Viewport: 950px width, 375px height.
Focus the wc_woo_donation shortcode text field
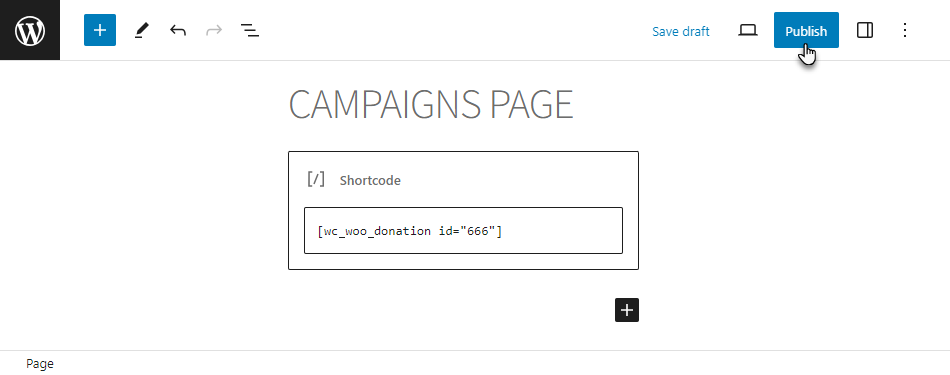[463, 230]
